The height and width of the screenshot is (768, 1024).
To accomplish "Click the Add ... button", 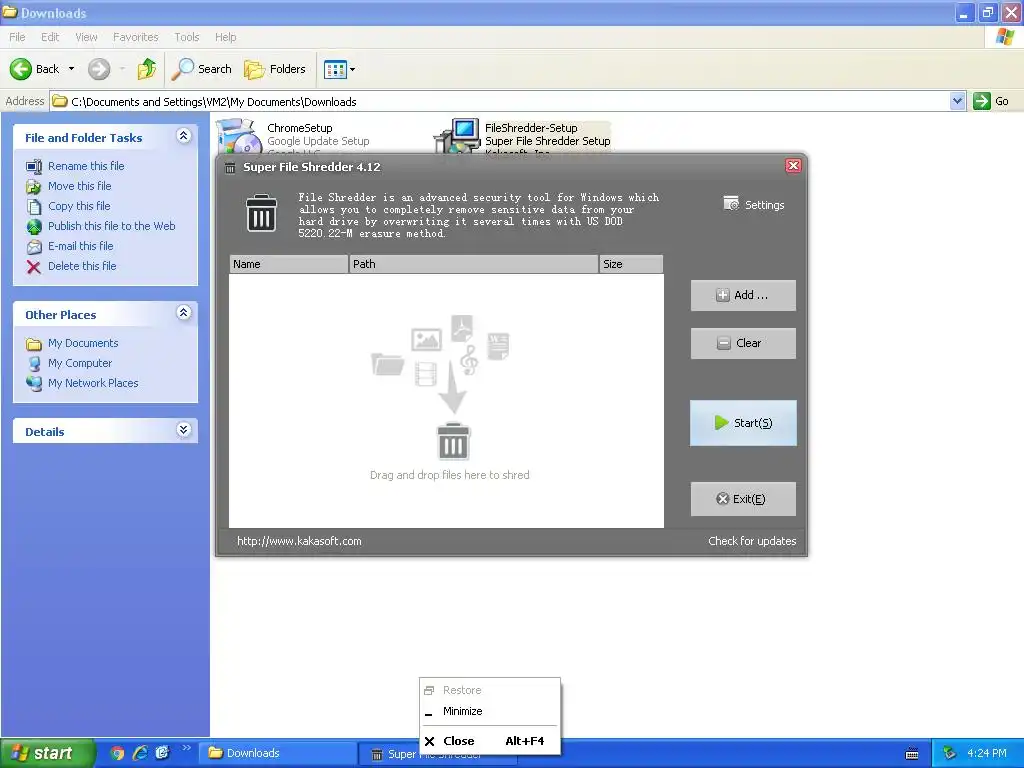I will pos(743,295).
